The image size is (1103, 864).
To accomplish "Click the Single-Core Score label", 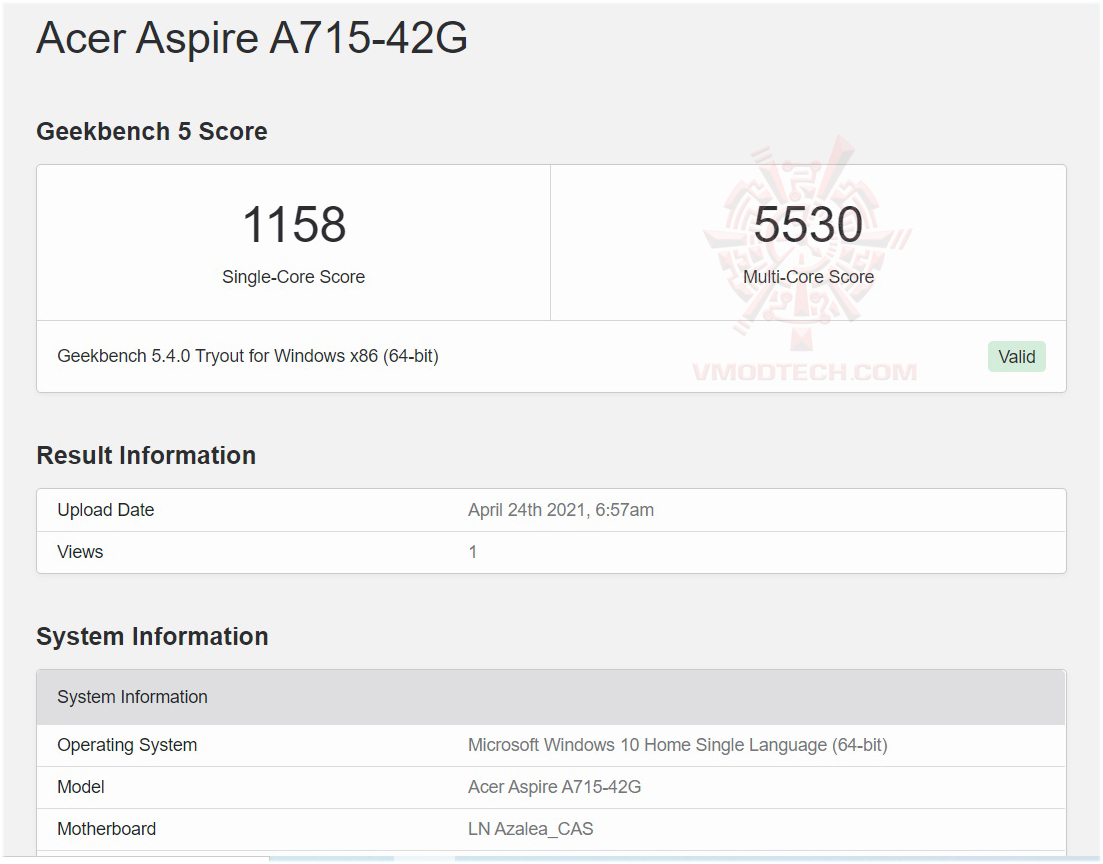I will 293,277.
